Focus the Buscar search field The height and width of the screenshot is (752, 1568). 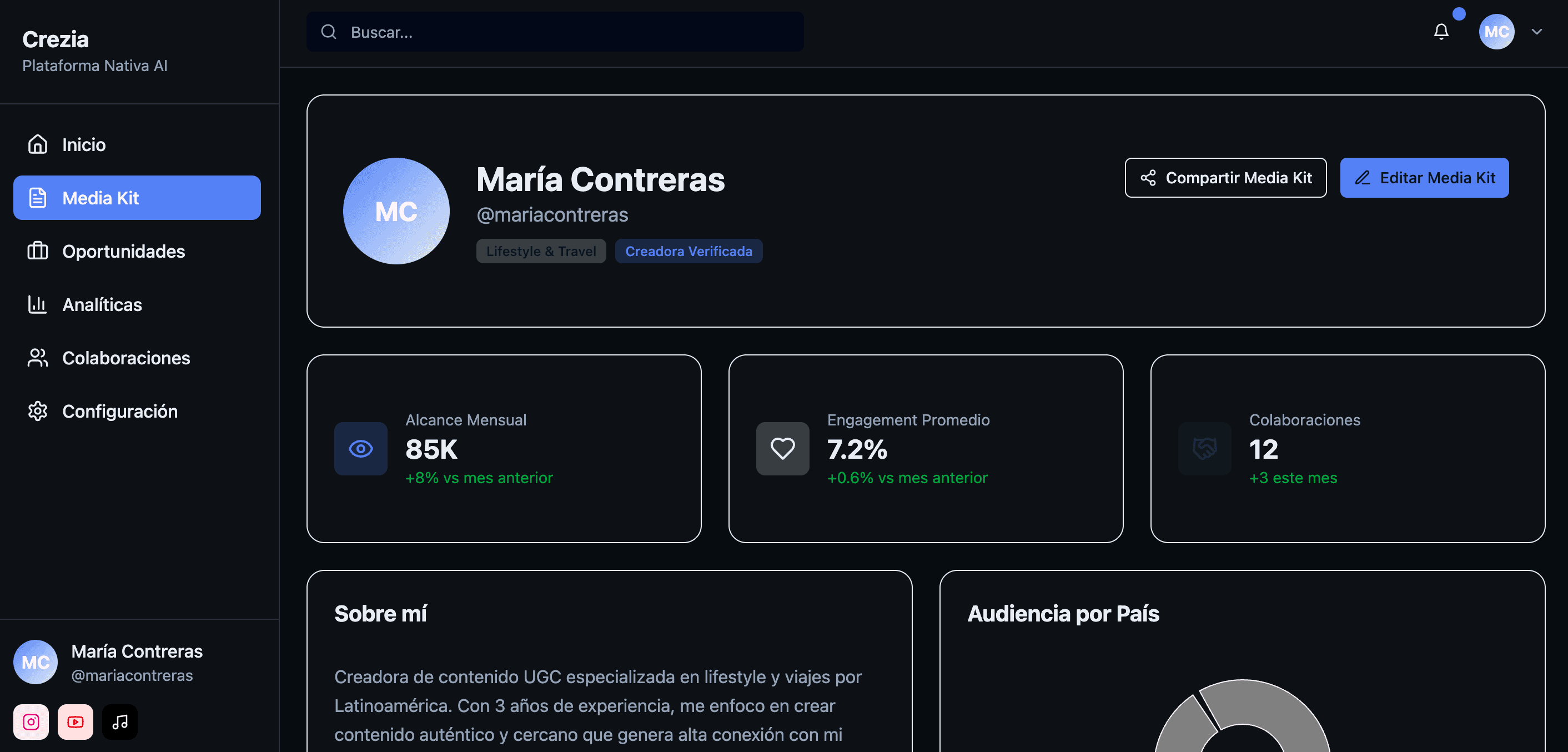coord(572,32)
